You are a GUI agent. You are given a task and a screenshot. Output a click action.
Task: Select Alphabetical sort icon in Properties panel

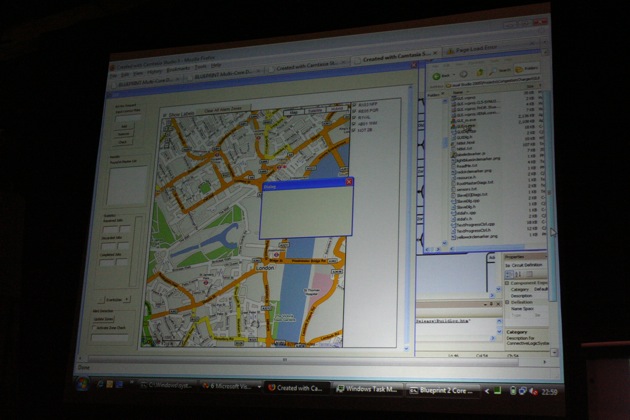click(518, 275)
